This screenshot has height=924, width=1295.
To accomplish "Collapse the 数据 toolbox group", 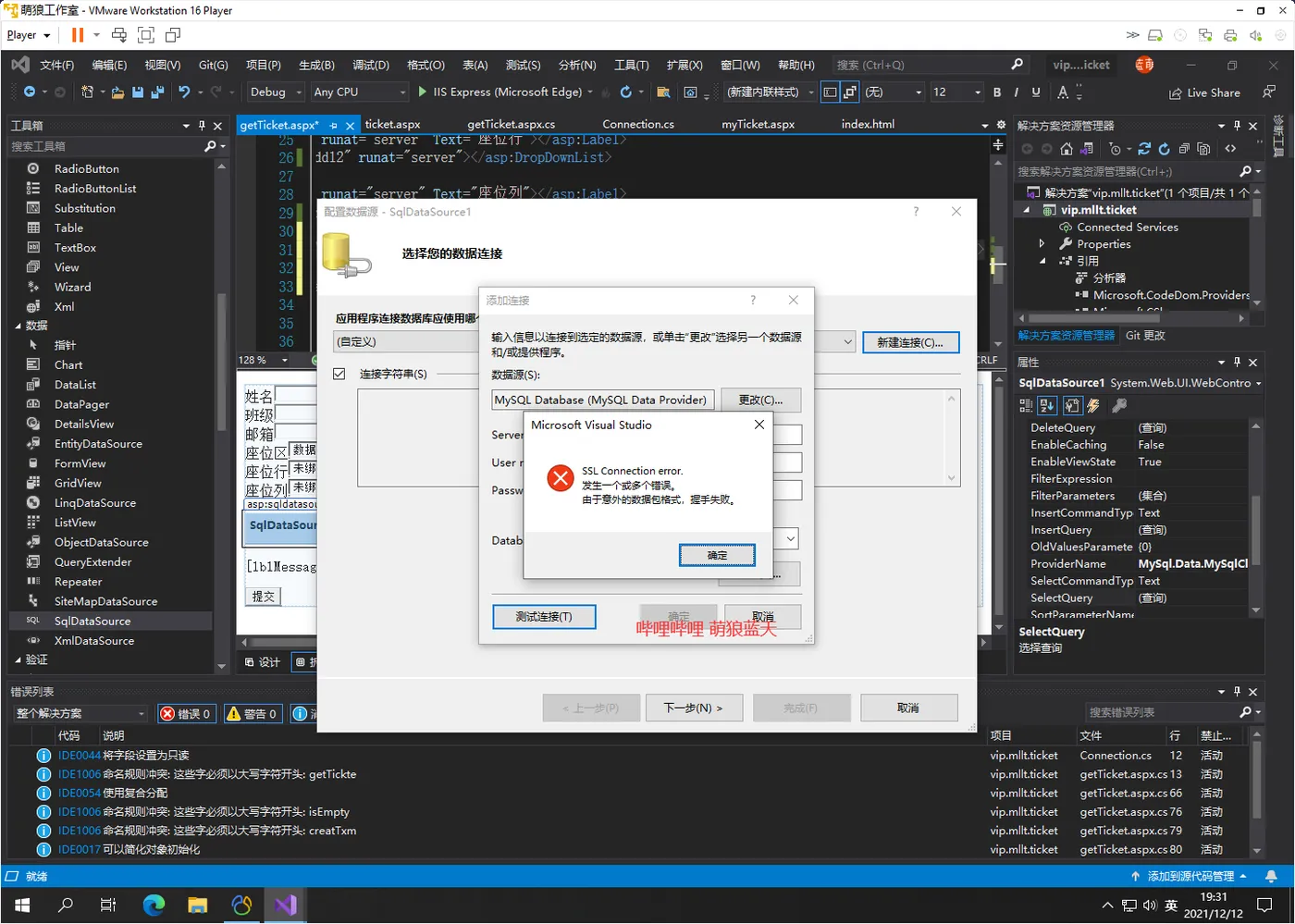I will point(18,326).
